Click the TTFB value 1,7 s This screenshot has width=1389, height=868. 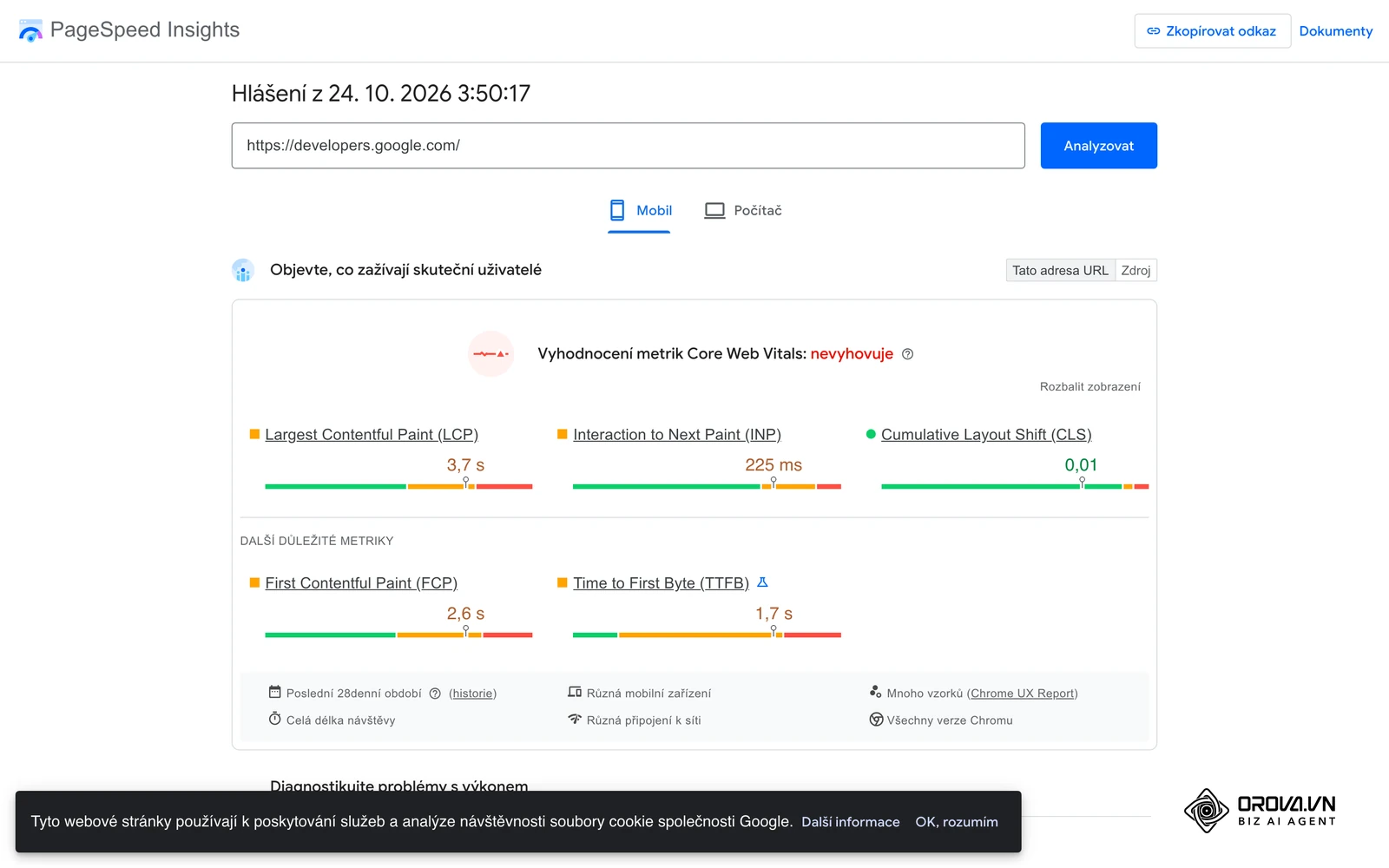pos(773,614)
